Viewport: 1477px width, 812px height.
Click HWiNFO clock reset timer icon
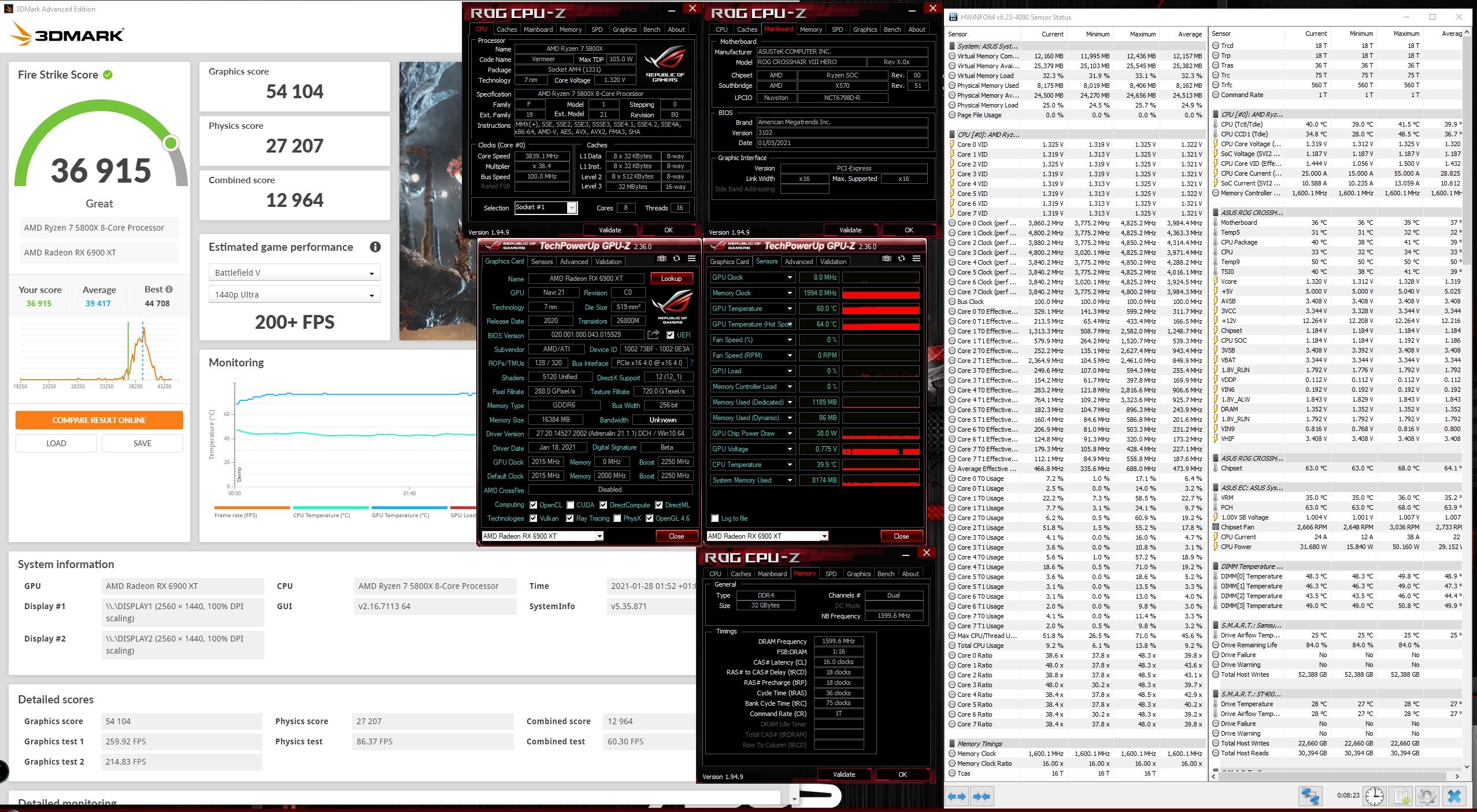(x=1375, y=796)
